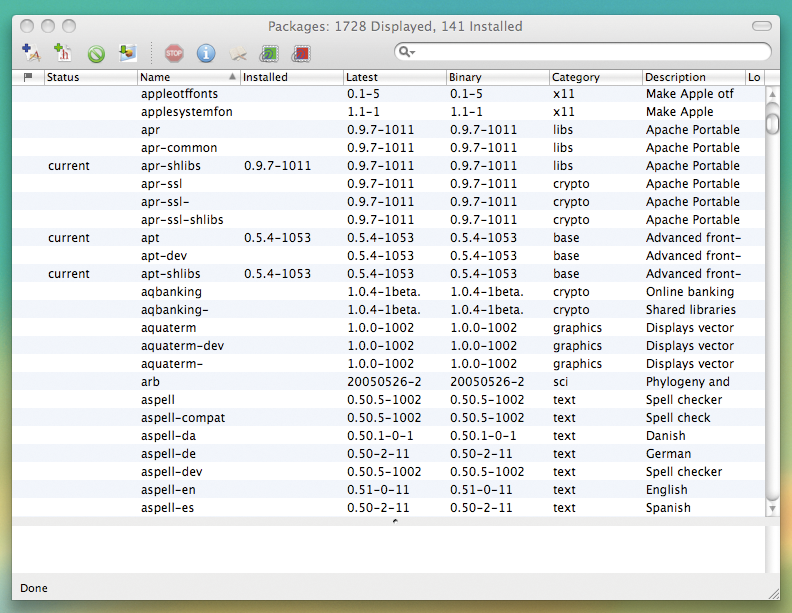
Task: Click the red STOP terminate icon
Action: (174, 53)
